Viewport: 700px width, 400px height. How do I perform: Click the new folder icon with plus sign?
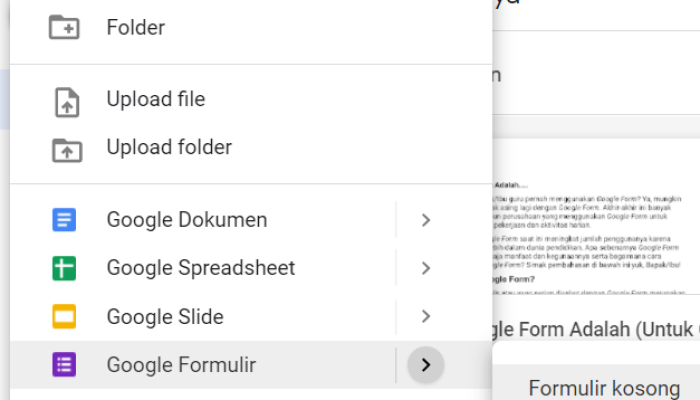[x=64, y=27]
